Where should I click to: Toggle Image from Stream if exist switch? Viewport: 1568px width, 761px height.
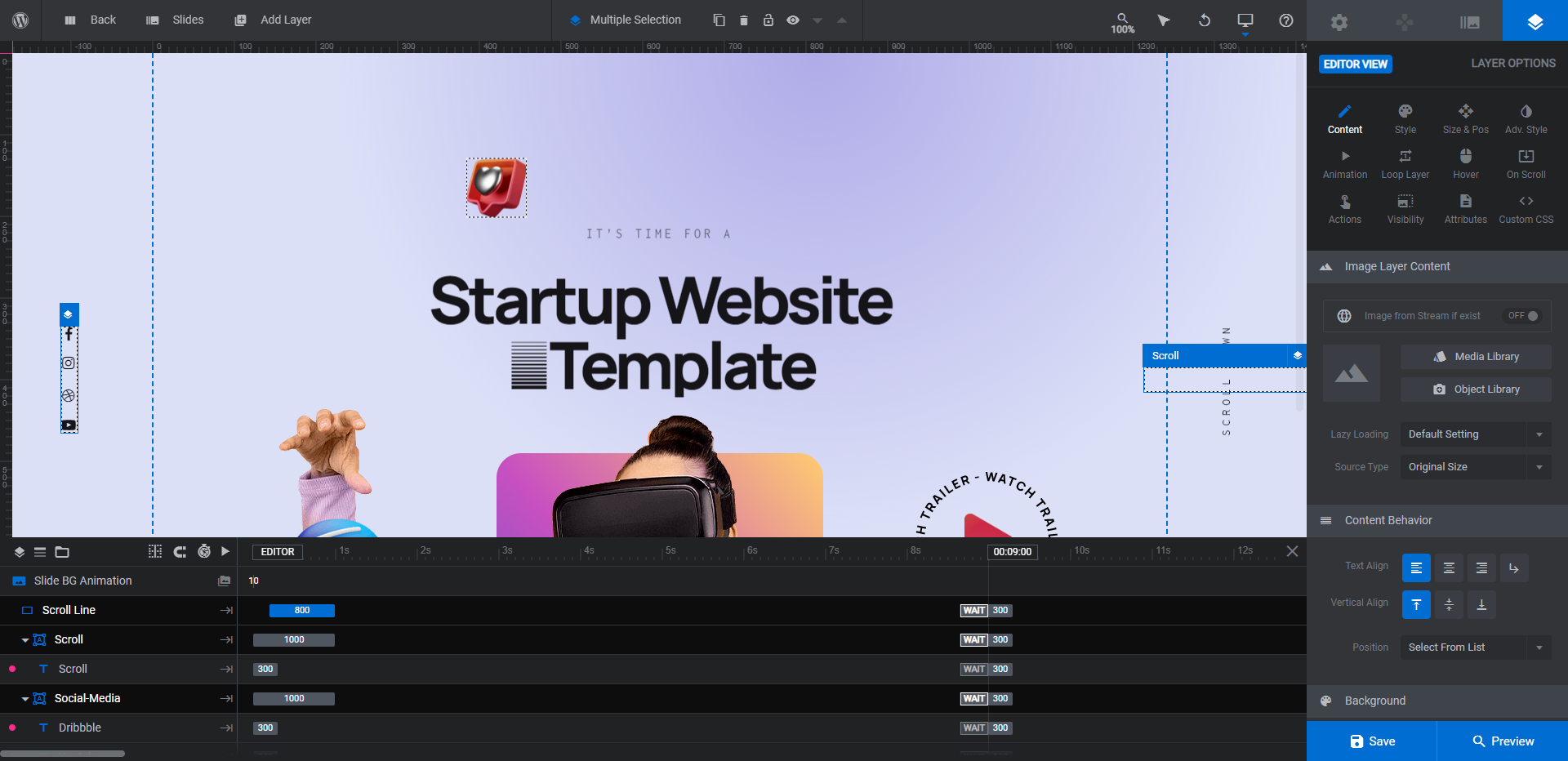pos(1523,316)
